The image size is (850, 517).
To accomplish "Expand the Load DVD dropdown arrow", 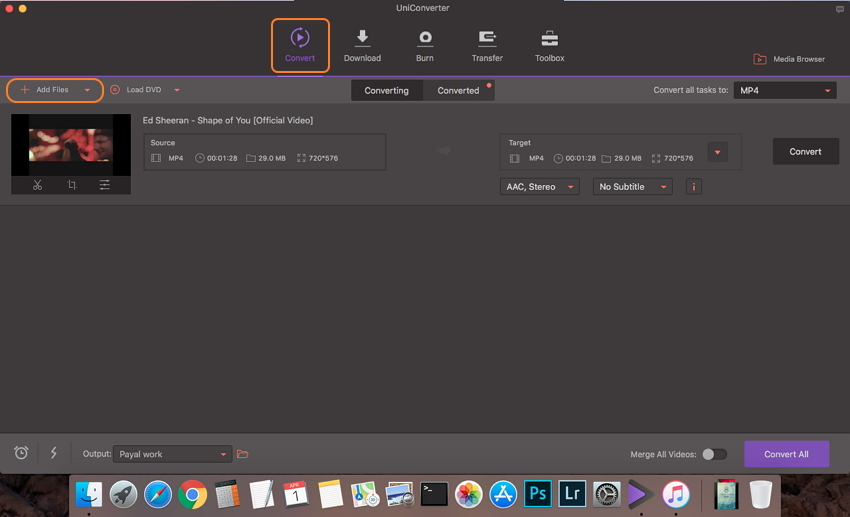I will [x=177, y=90].
